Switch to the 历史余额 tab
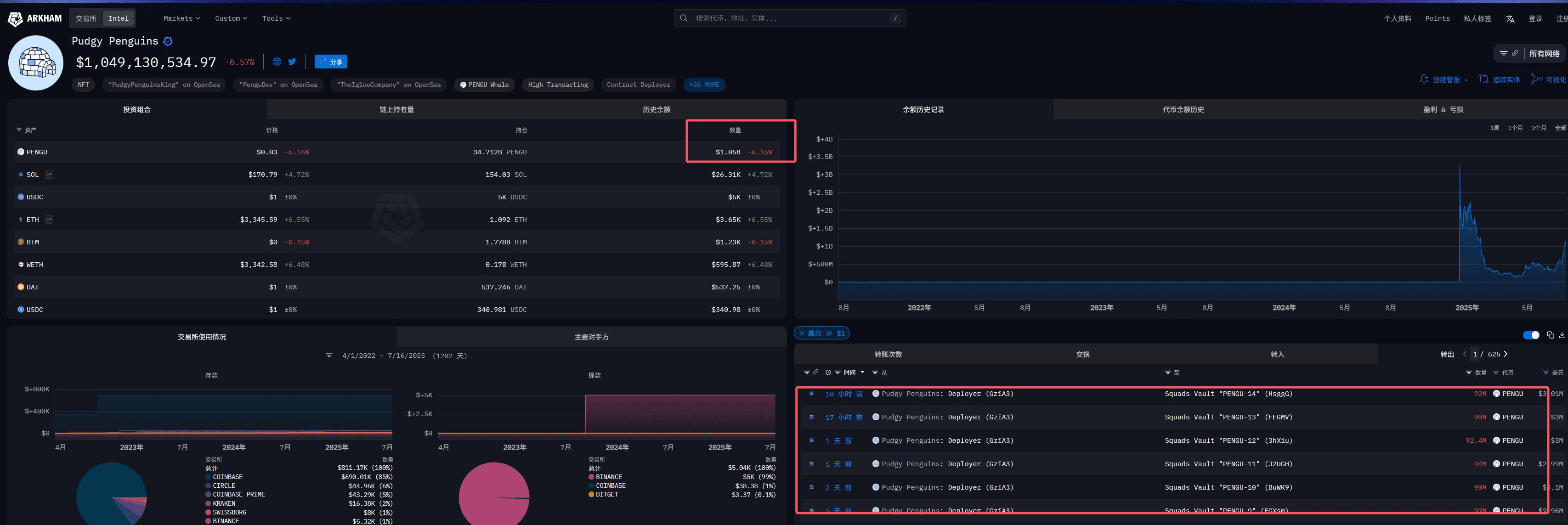 click(x=656, y=109)
